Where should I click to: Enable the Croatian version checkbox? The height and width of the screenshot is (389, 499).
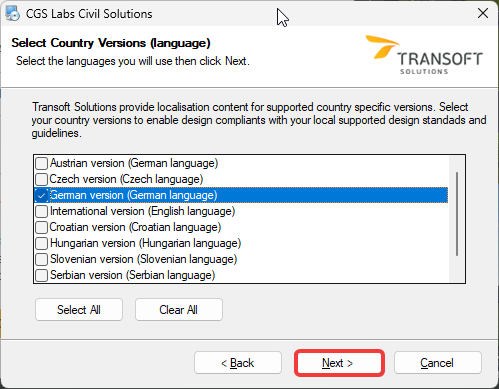pos(41,227)
